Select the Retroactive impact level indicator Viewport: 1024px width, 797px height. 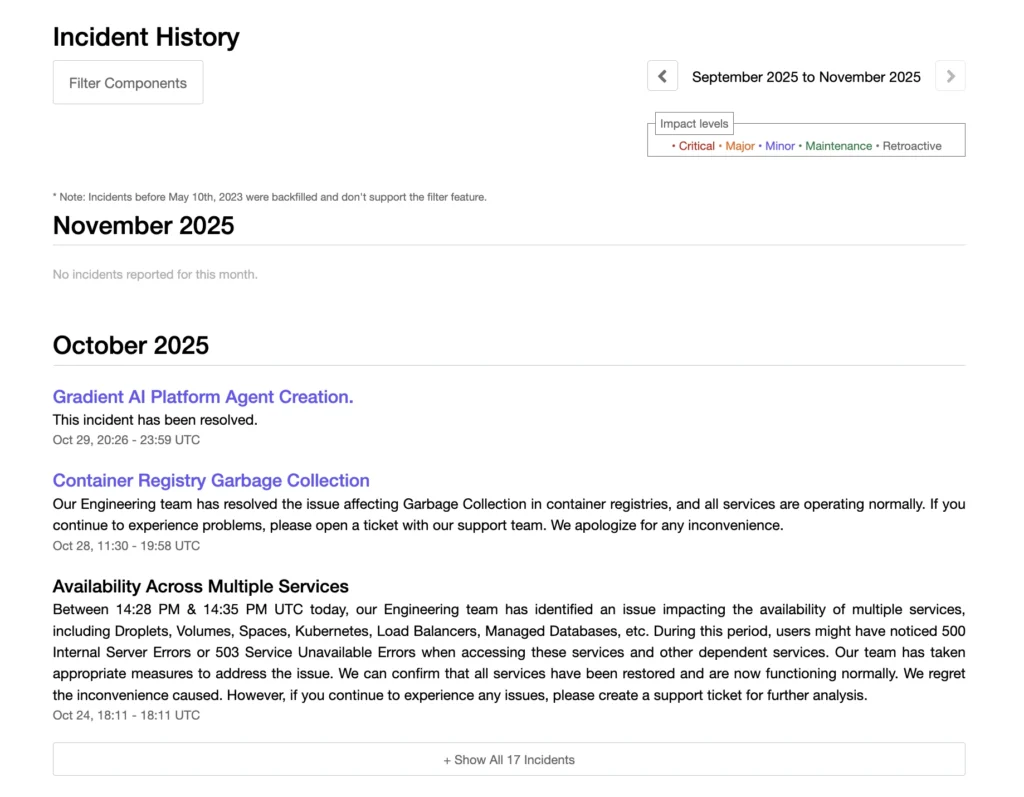pos(911,145)
